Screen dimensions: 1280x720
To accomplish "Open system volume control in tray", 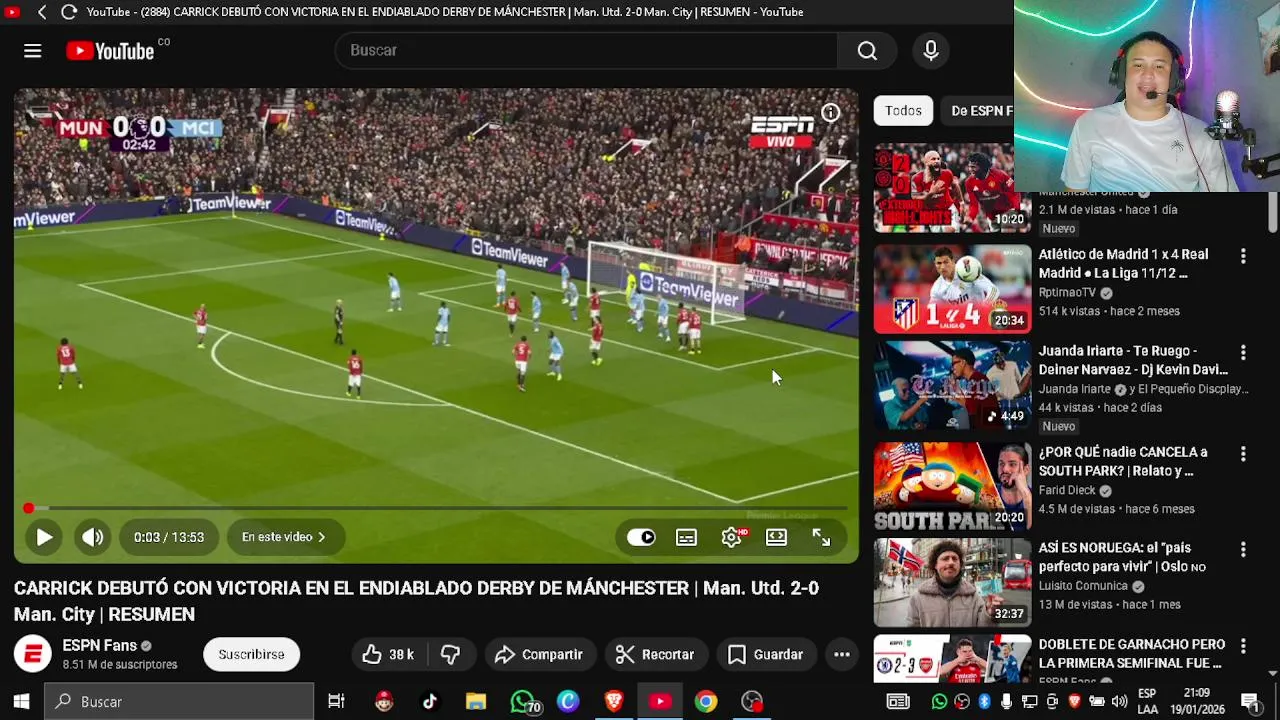I will click(x=1119, y=702).
